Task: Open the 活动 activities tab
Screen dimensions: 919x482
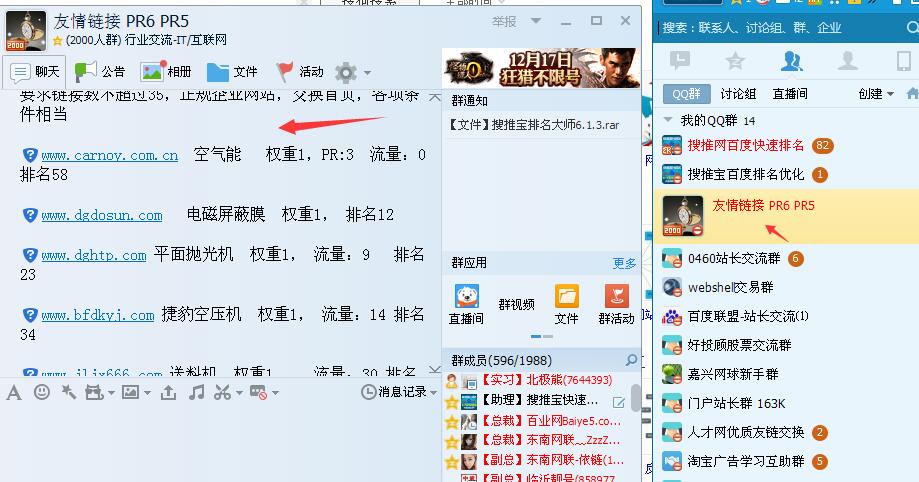Action: (299, 72)
